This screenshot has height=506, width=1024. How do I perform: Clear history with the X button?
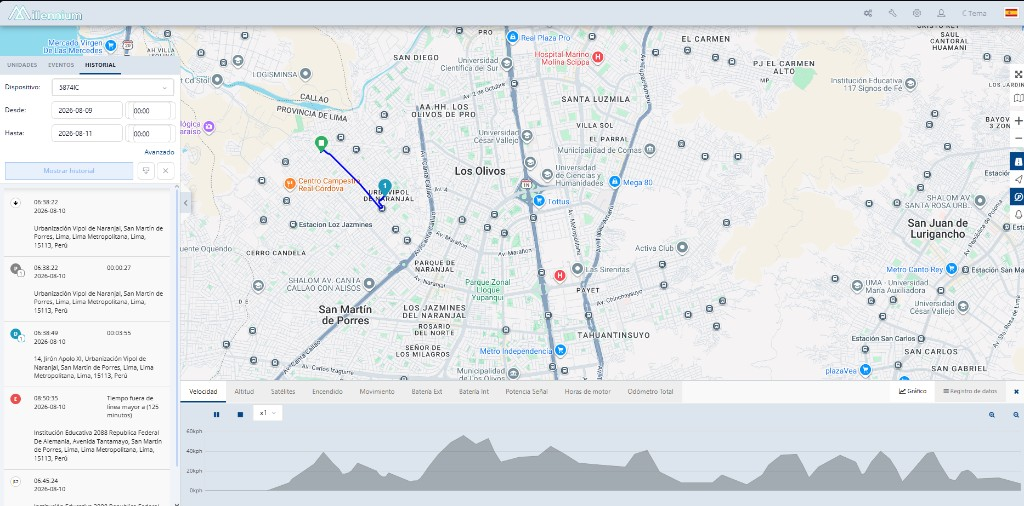coord(166,171)
